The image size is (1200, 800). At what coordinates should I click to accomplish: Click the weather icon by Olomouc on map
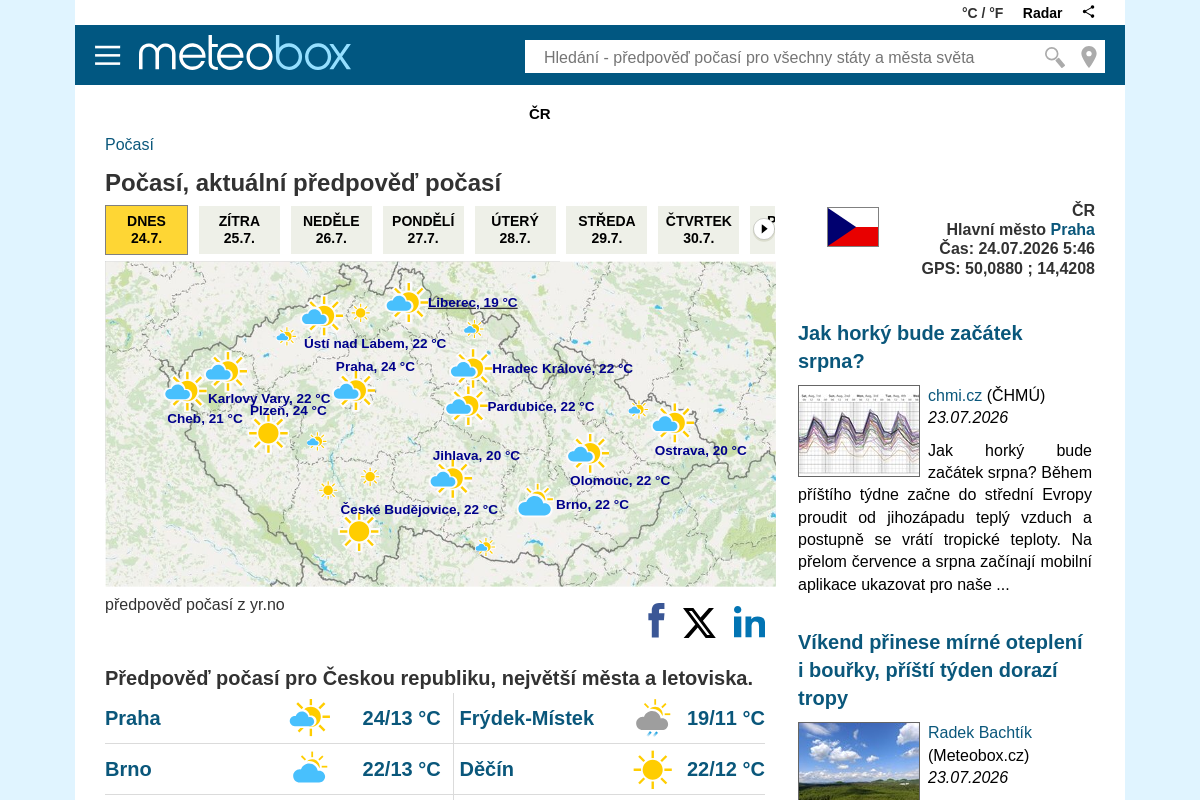[x=588, y=453]
